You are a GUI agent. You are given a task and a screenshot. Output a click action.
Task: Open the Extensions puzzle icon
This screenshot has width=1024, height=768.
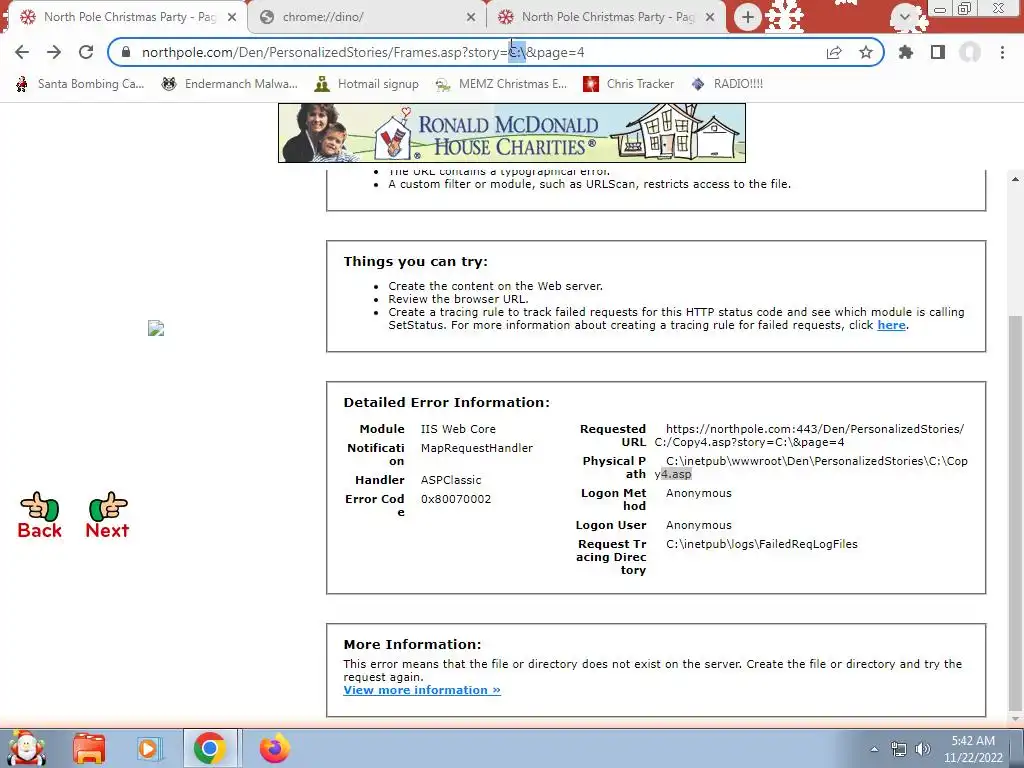[x=906, y=52]
